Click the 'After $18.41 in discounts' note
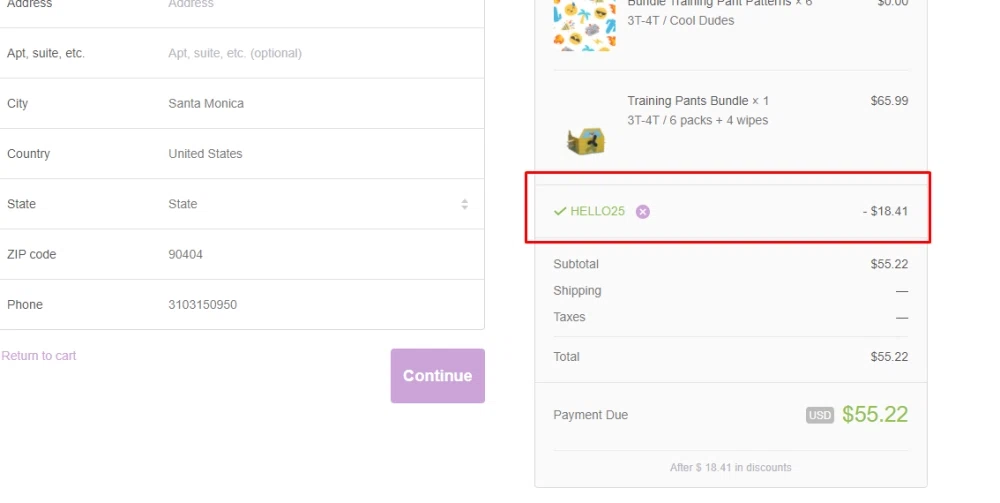 pyautogui.click(x=731, y=467)
